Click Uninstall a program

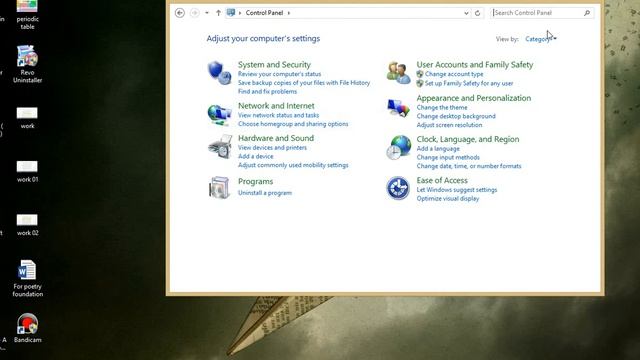265,193
